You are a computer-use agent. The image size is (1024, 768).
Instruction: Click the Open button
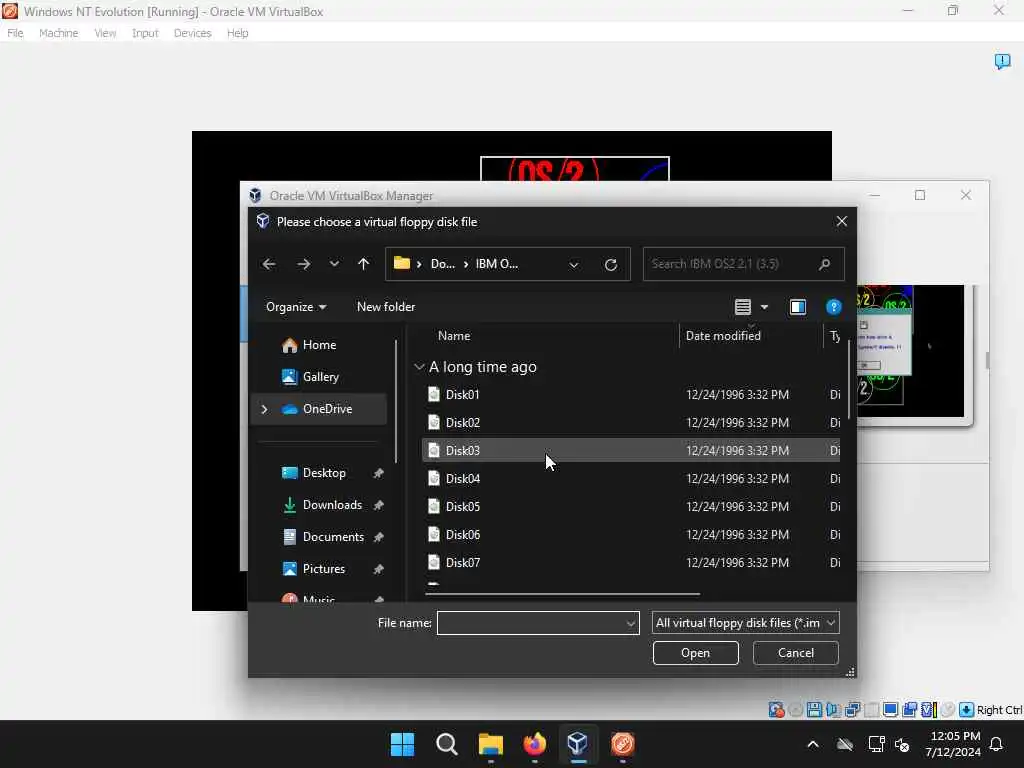tap(696, 653)
